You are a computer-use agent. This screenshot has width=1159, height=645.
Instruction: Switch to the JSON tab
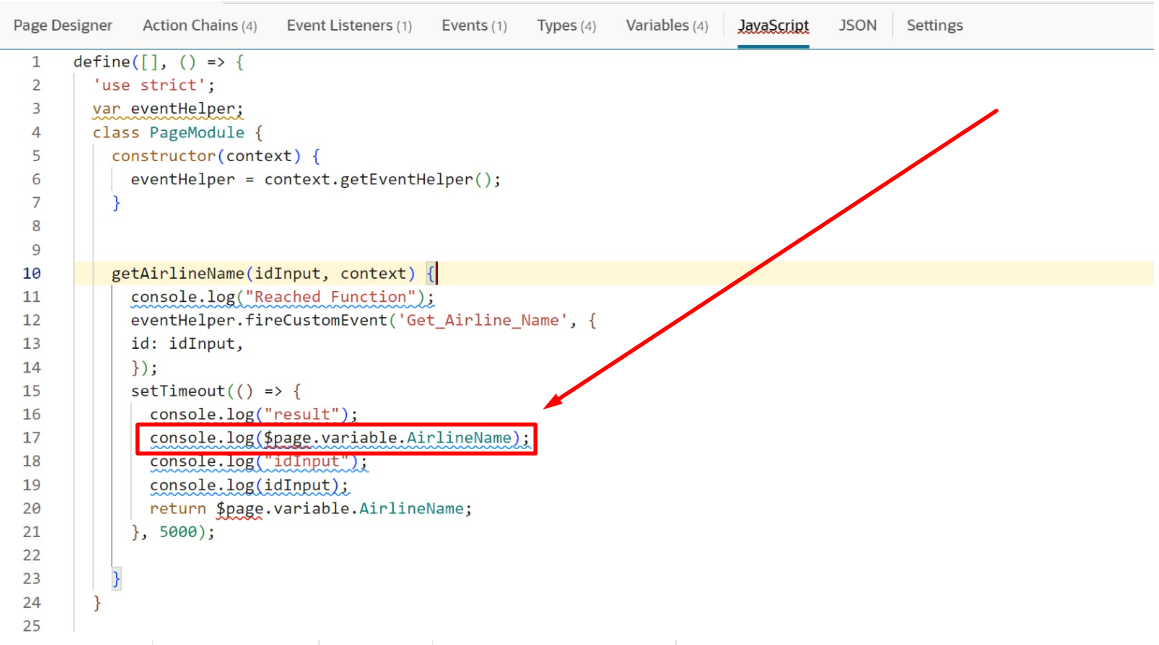(x=857, y=25)
